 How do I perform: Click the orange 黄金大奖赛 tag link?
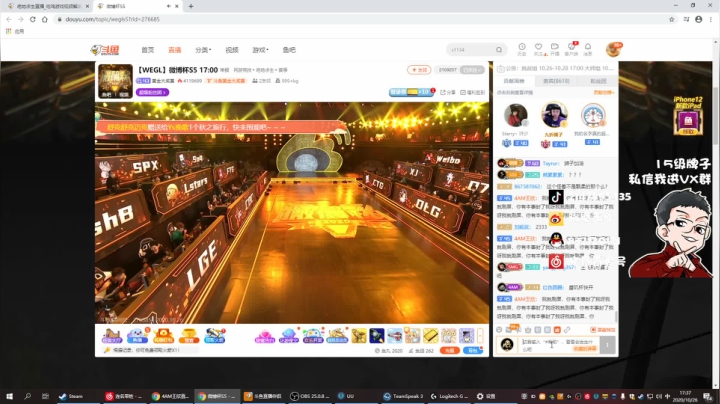[225, 81]
